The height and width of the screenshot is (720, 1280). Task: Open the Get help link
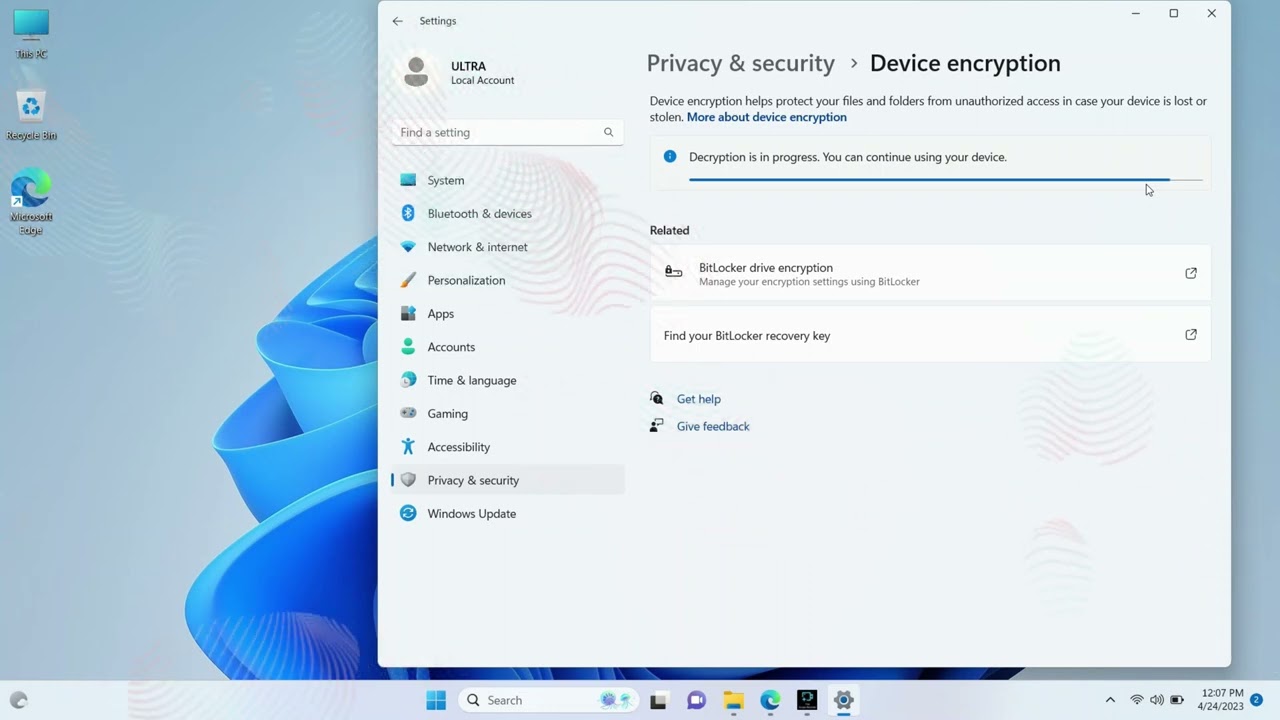(698, 399)
